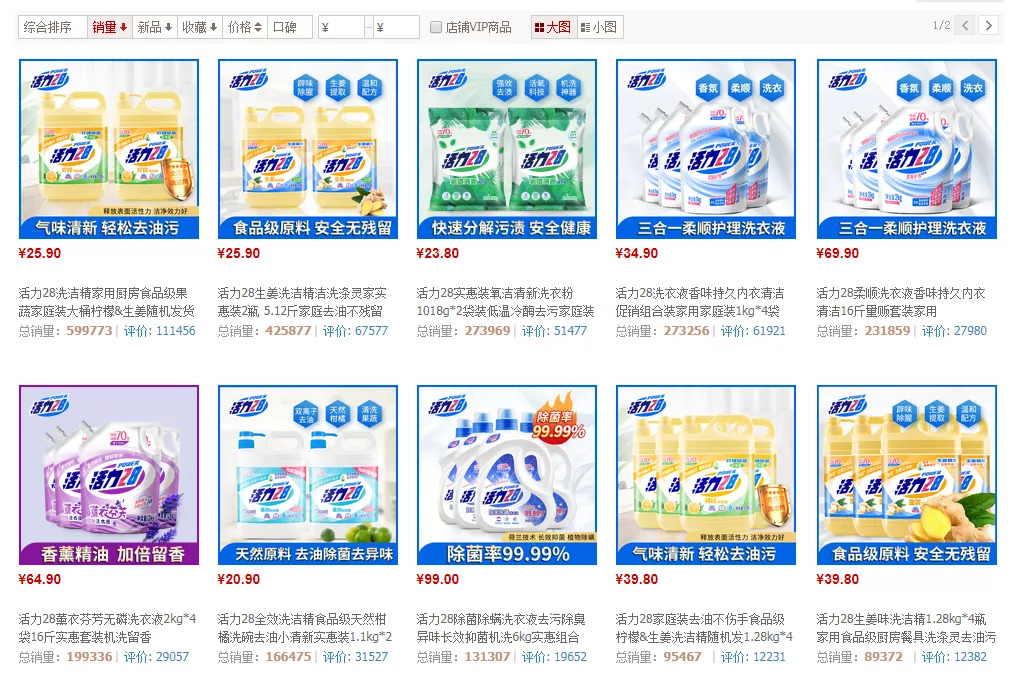Image resolution: width=1019 pixels, height=690 pixels.
Task: Sort by 新品 new arrivals
Action: [x=154, y=27]
